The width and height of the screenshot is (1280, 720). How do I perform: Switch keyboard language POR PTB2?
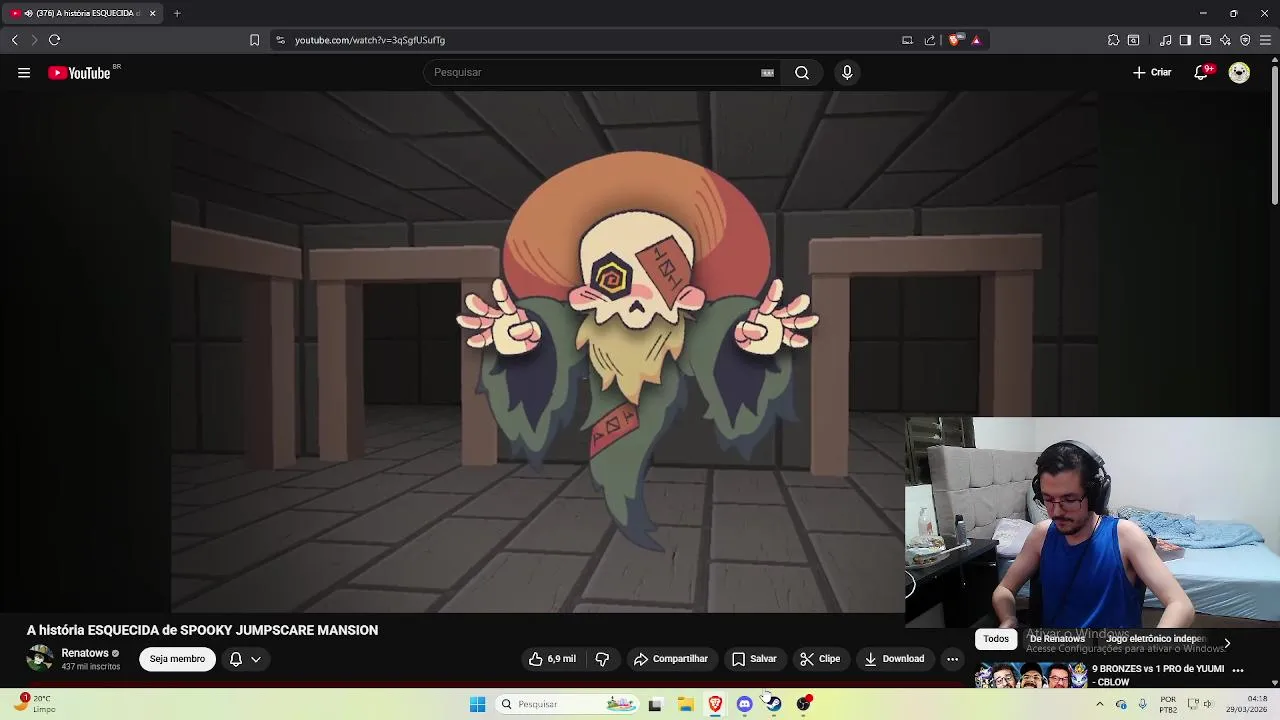coord(1168,704)
